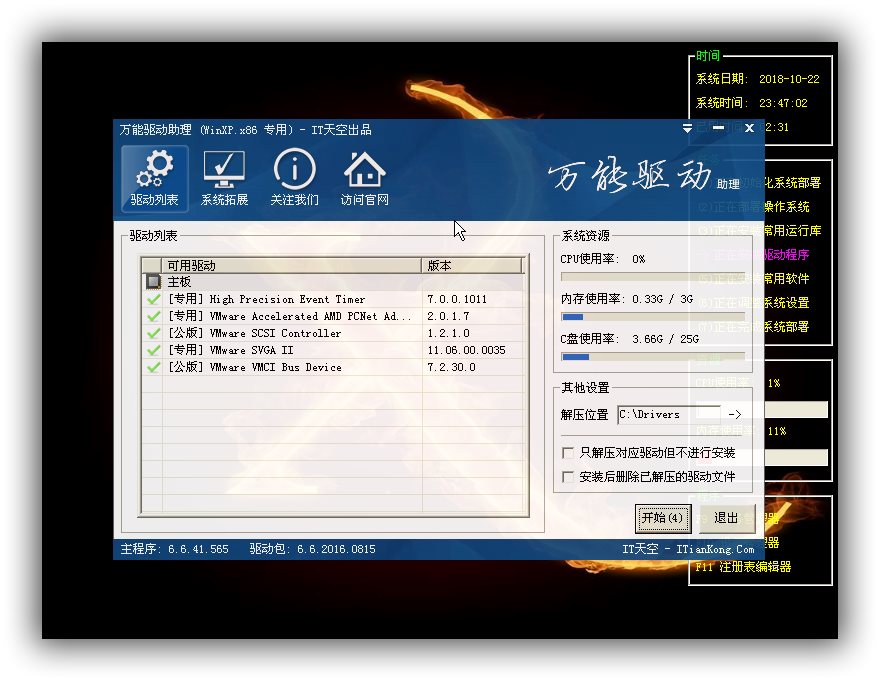Viewport: 880px width, 681px height.
Task: Toggle the 主板 group checkbox
Action: [x=153, y=281]
